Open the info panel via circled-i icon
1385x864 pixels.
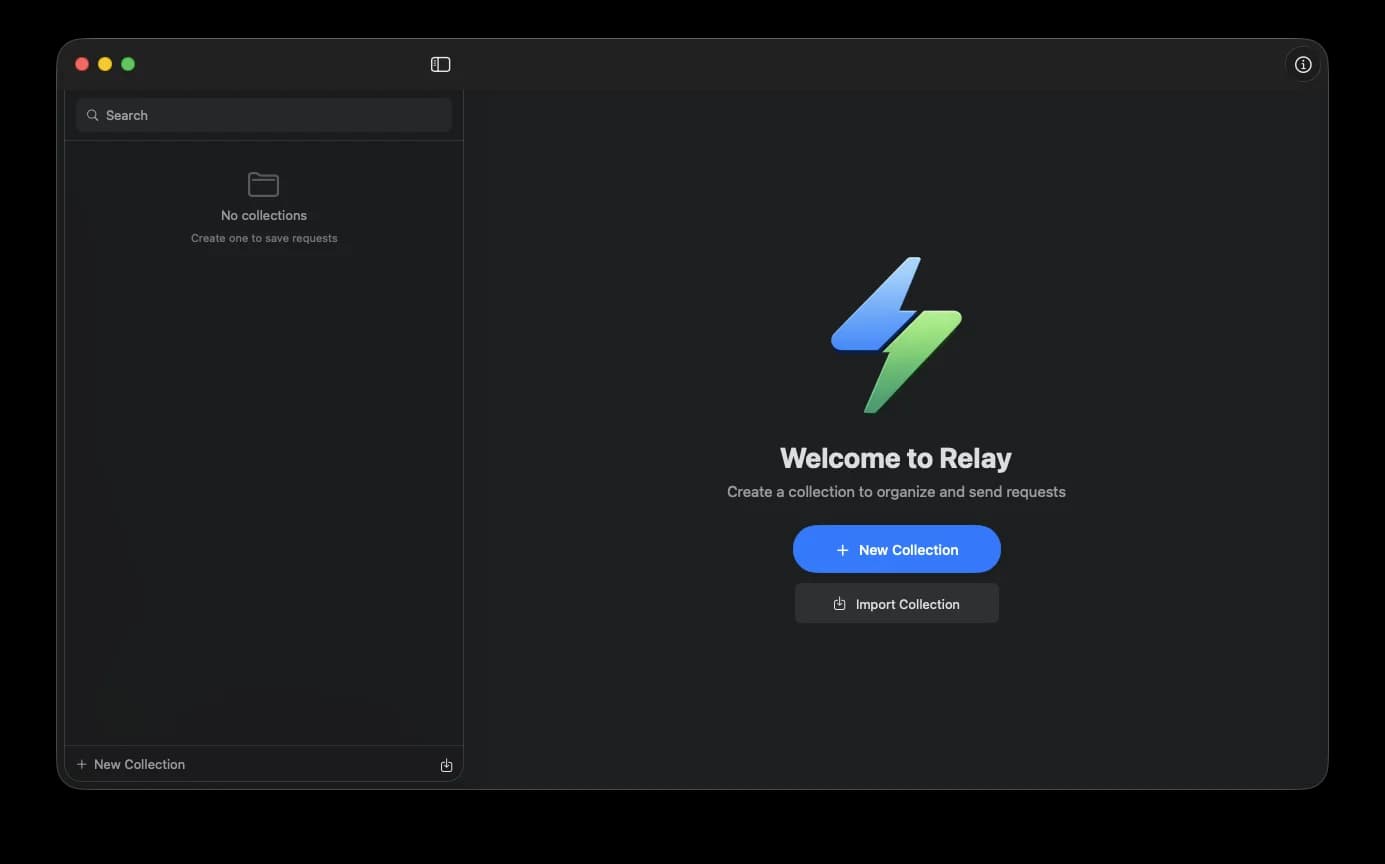click(x=1302, y=64)
